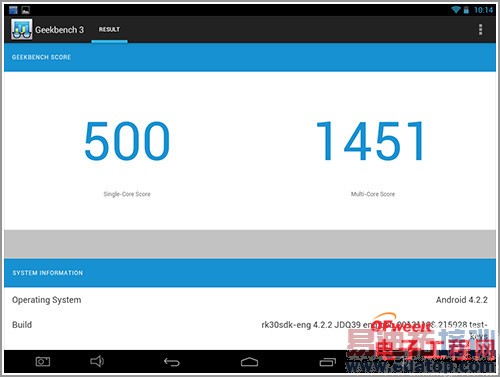Select the RESULT tab

109,29
